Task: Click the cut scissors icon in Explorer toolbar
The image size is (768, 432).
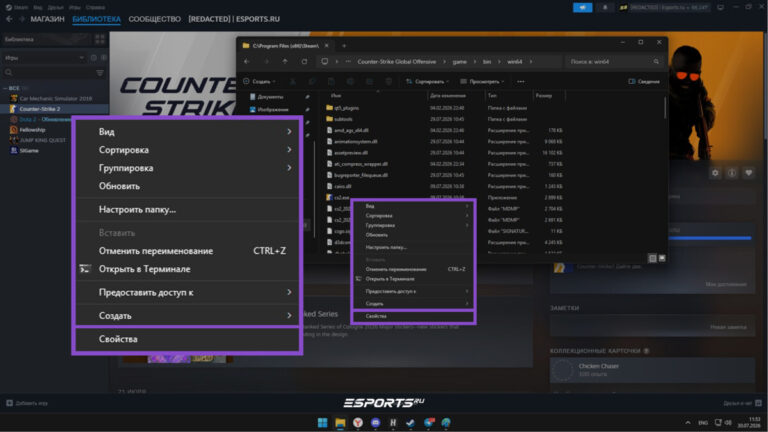Action: (293, 81)
